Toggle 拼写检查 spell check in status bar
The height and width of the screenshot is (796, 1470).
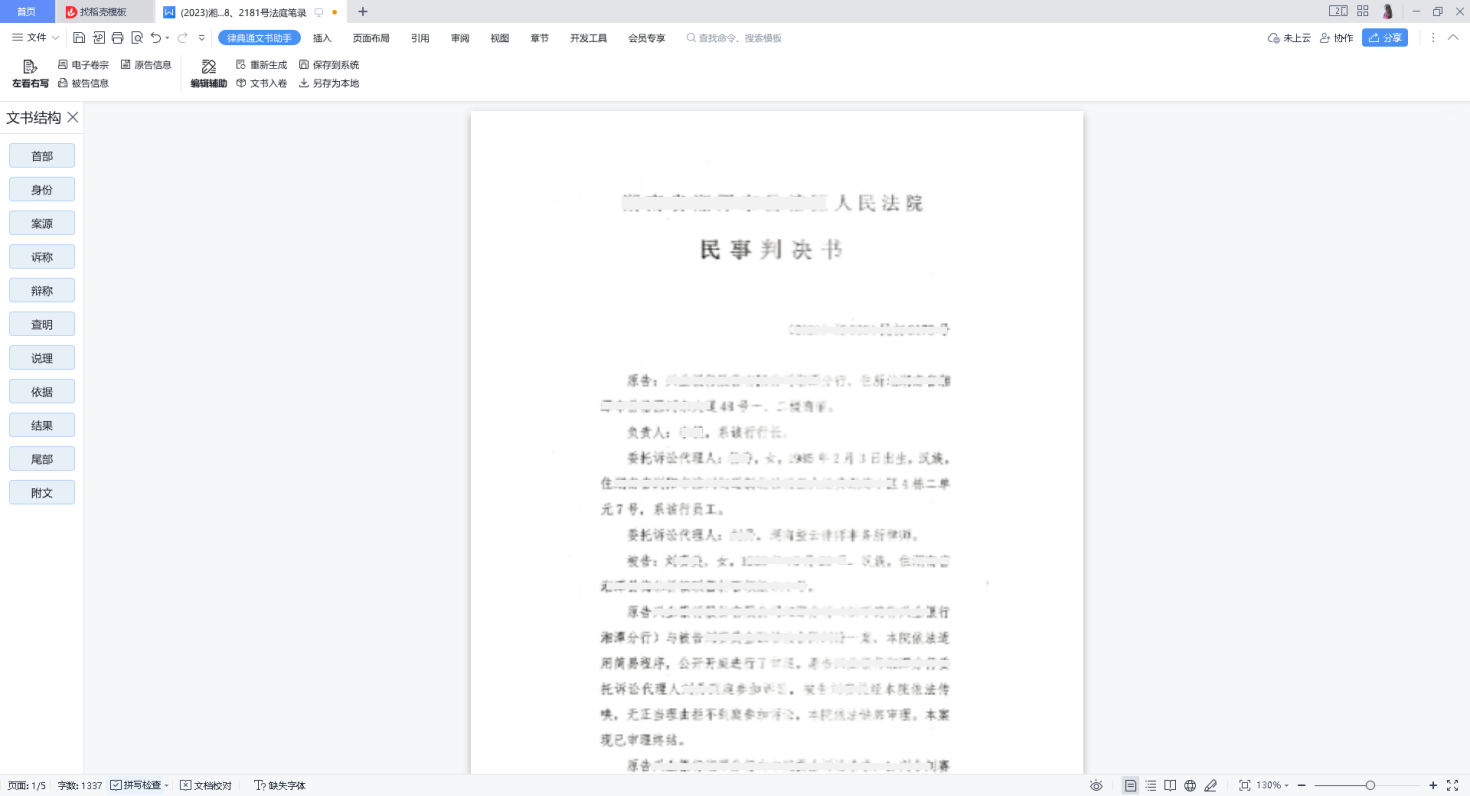click(x=139, y=786)
